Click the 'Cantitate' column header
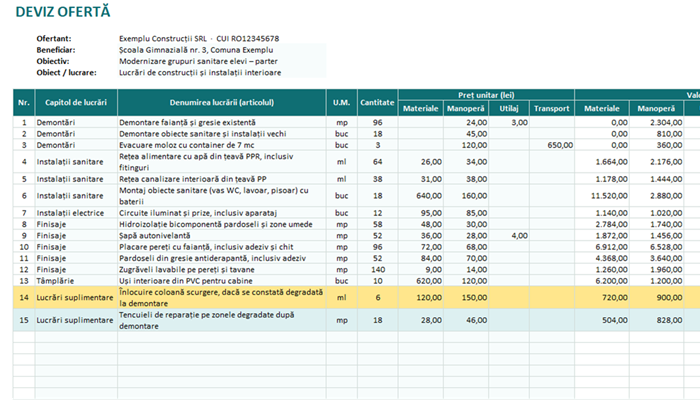The height and width of the screenshot is (400, 700). coord(377,102)
